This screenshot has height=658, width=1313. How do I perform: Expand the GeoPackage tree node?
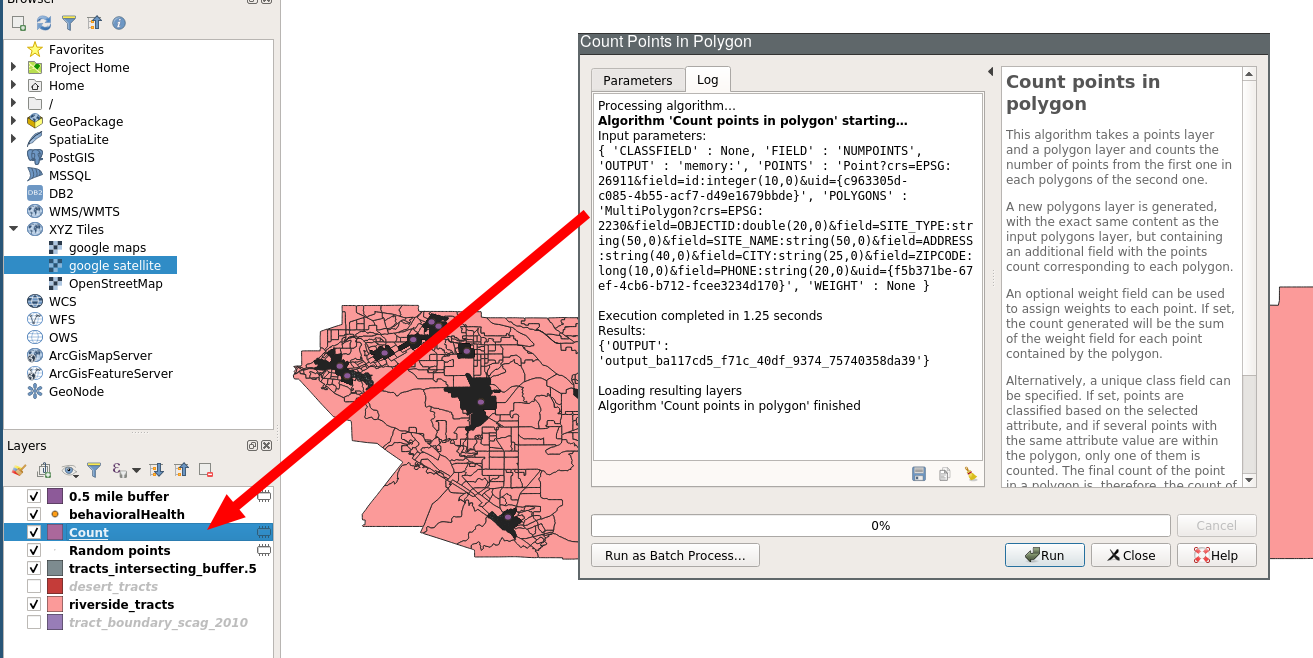click(x=13, y=121)
